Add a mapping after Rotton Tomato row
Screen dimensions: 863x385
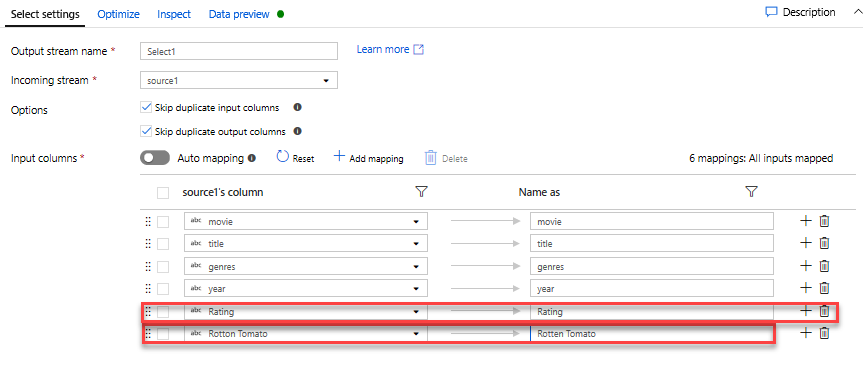[805, 333]
